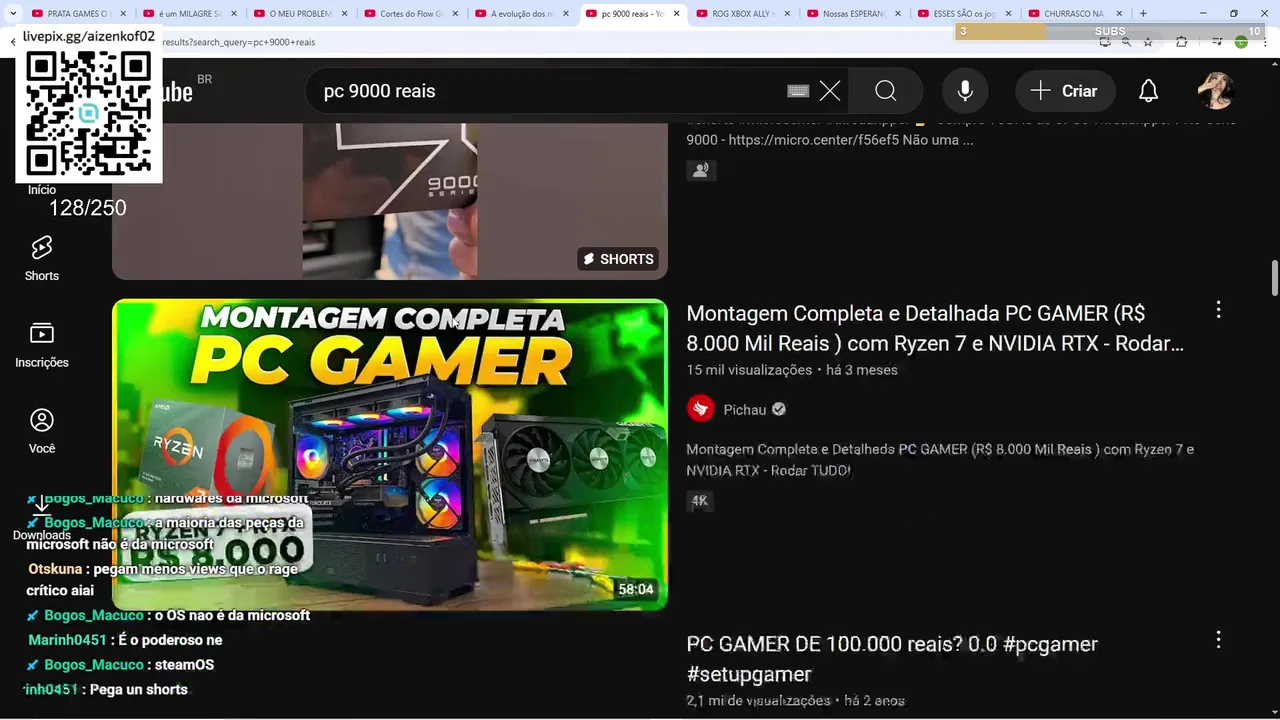Click the browser address bar URL
The width and height of the screenshot is (1280, 720).
[238, 42]
